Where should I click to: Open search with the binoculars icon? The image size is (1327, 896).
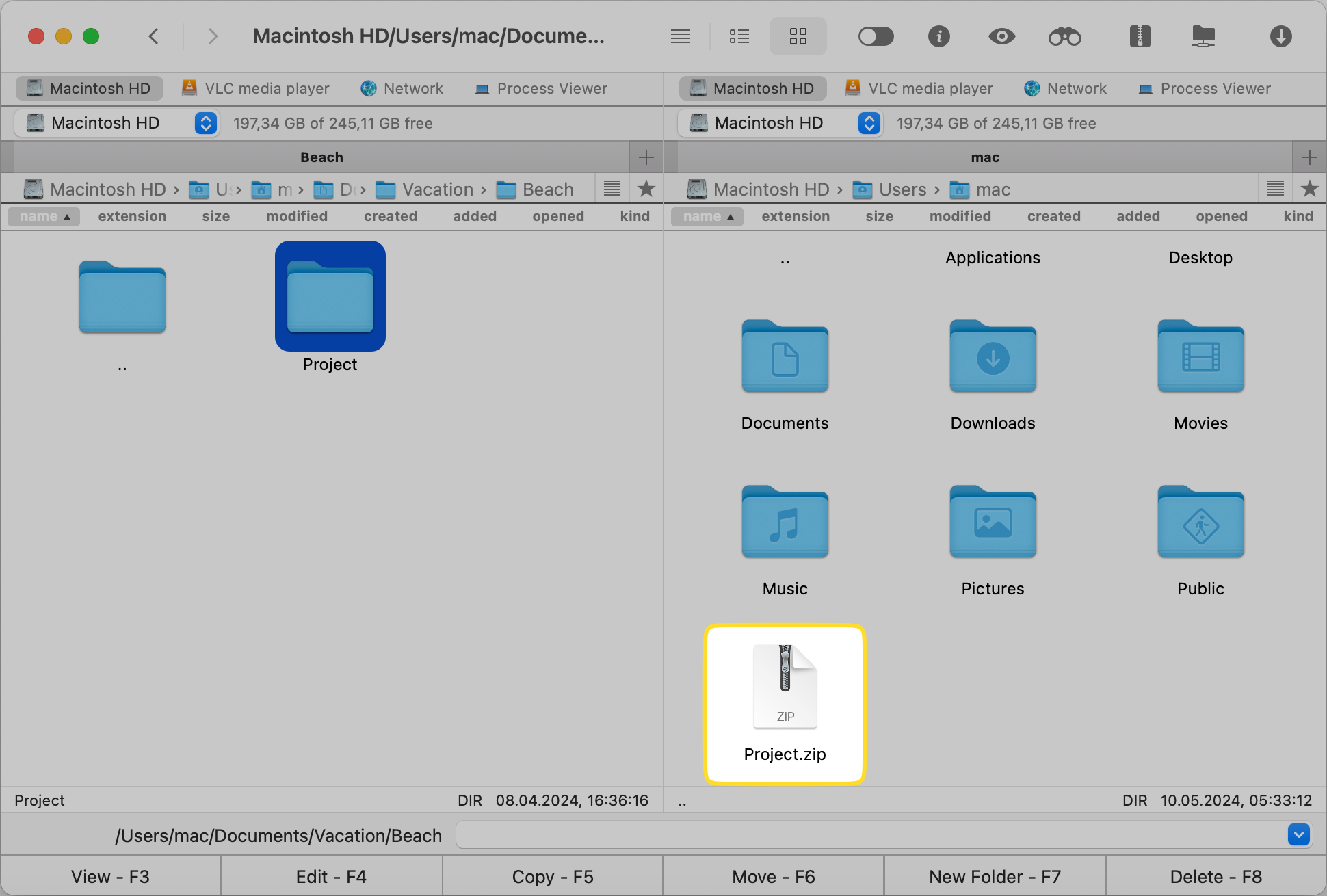pos(1065,36)
